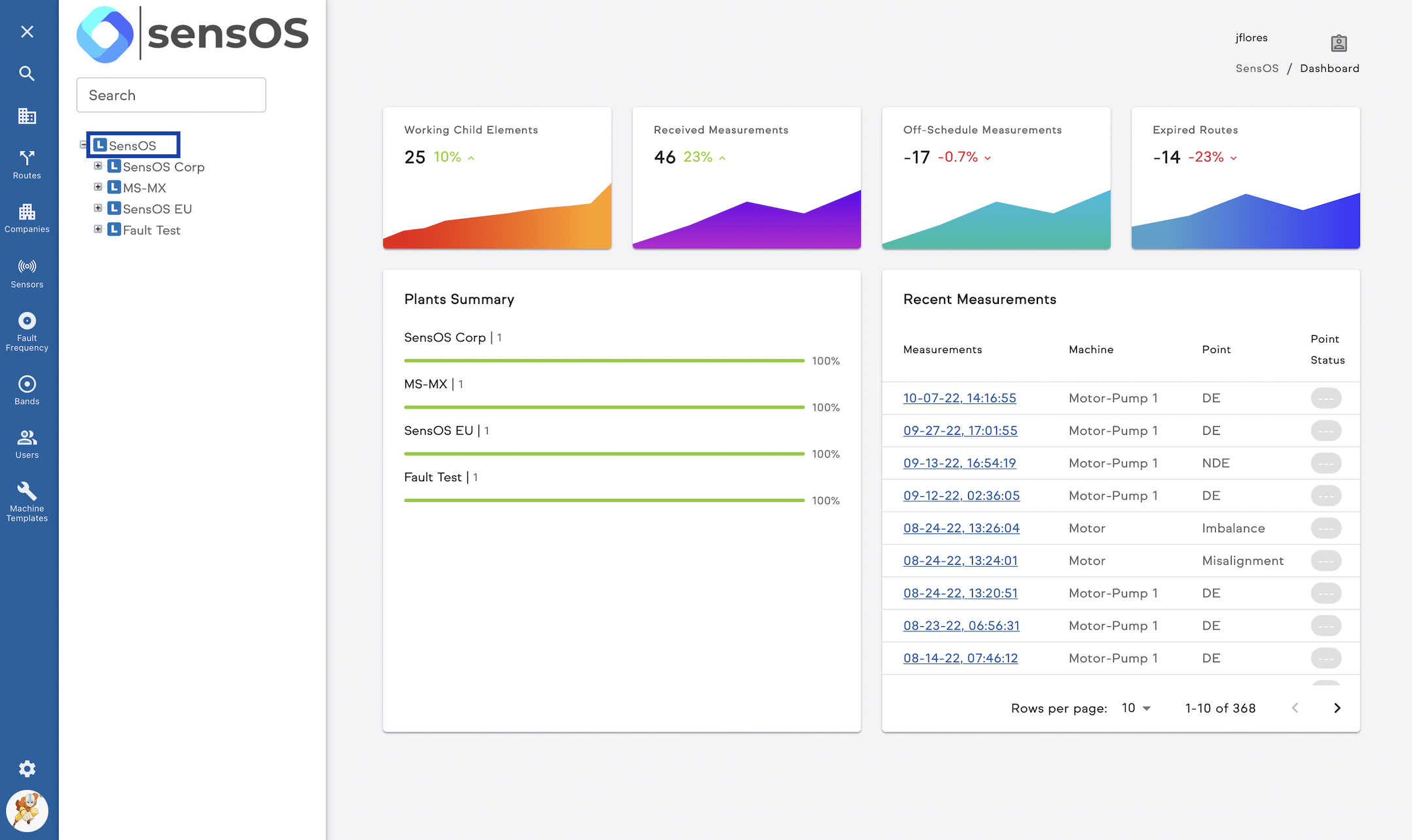Click the 1-10 of 368 pagination text
Viewport: 1412px width, 840px height.
tap(1220, 708)
